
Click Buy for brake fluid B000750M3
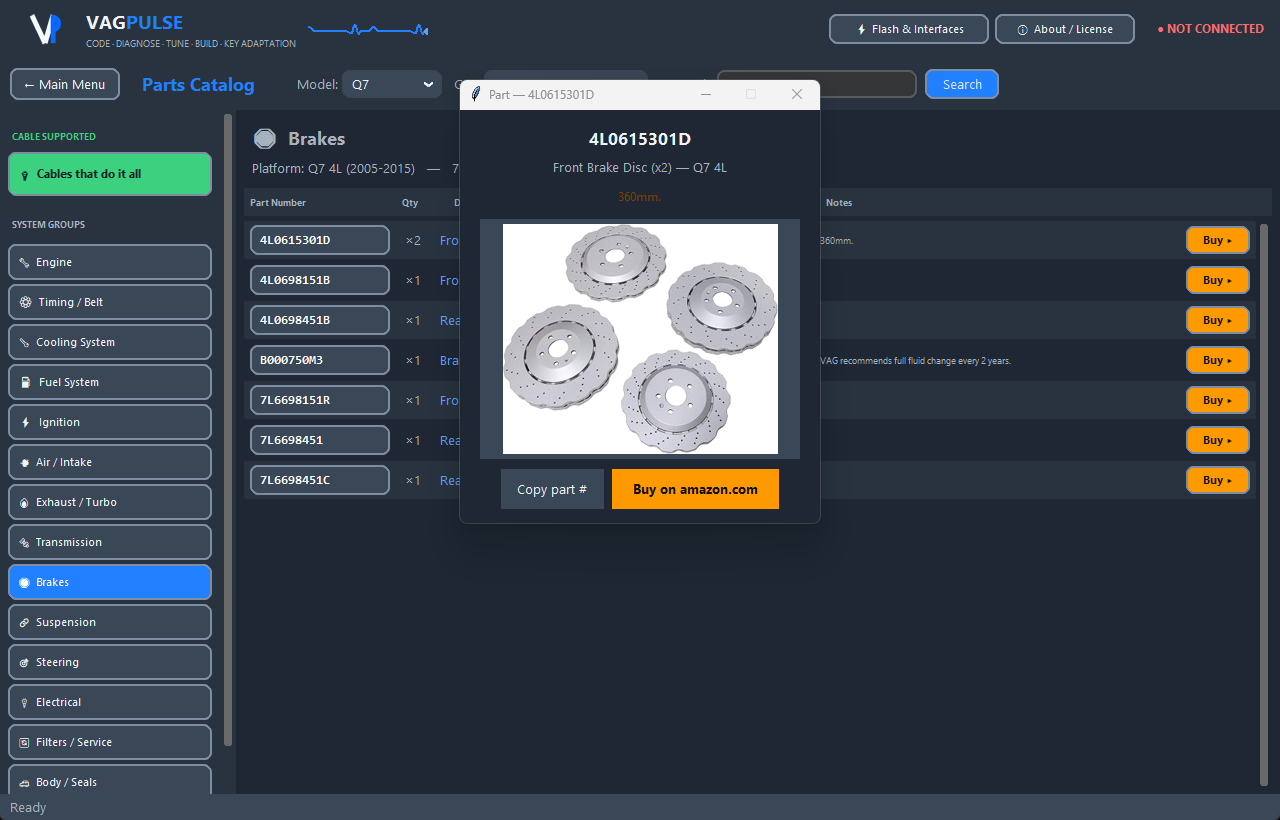(x=1218, y=360)
